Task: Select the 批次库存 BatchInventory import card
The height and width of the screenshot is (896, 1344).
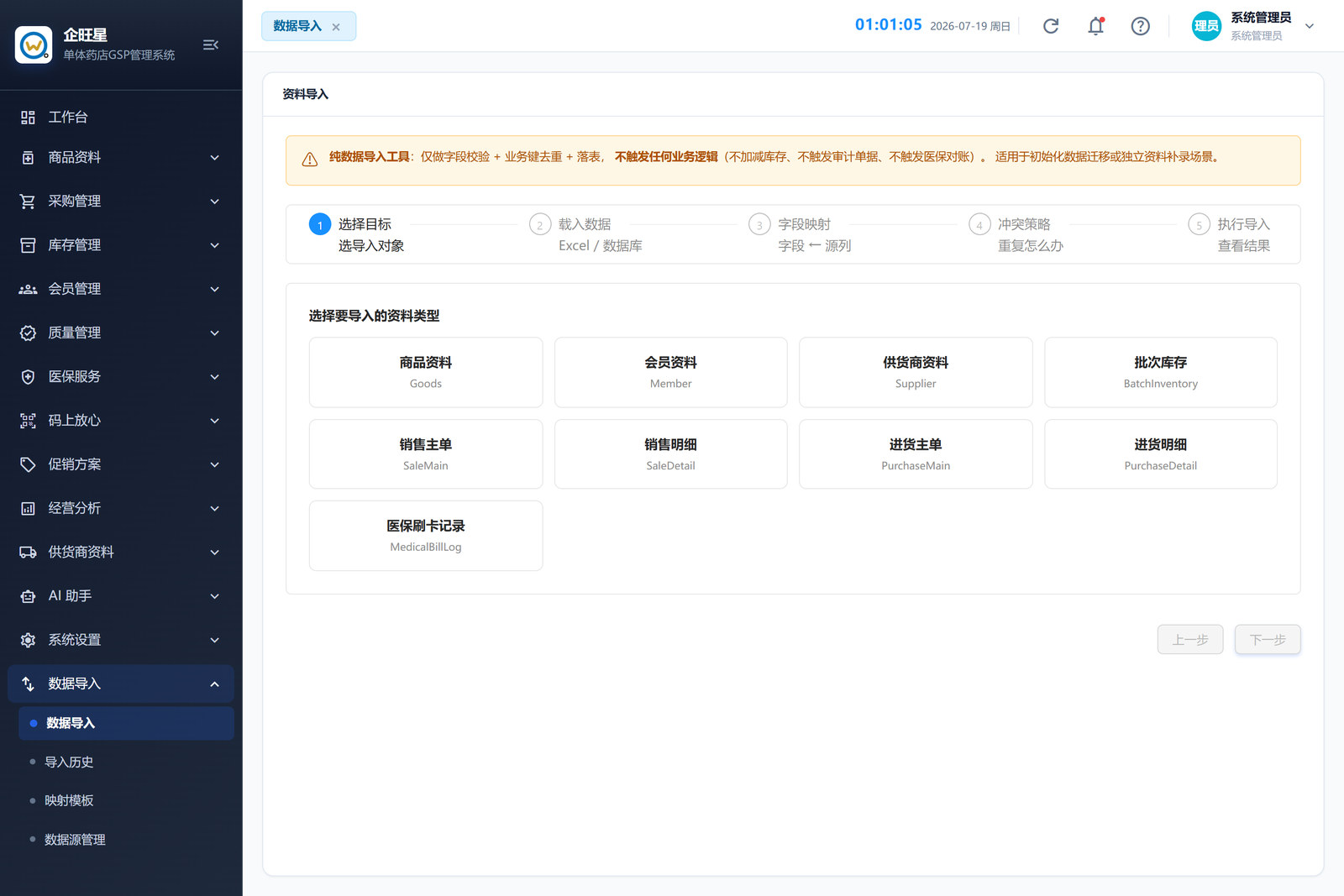Action: pos(1161,372)
